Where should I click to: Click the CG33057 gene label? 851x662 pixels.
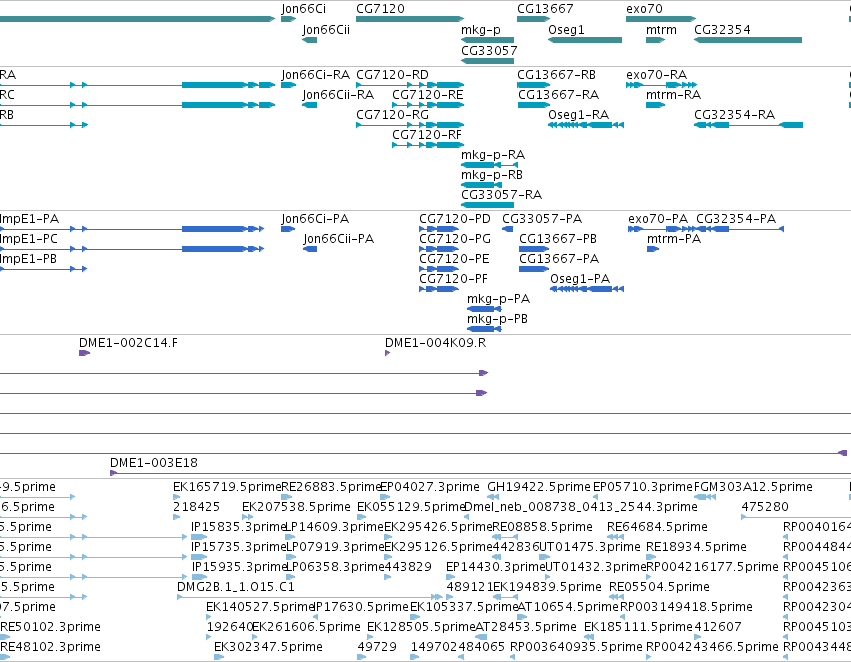point(489,50)
